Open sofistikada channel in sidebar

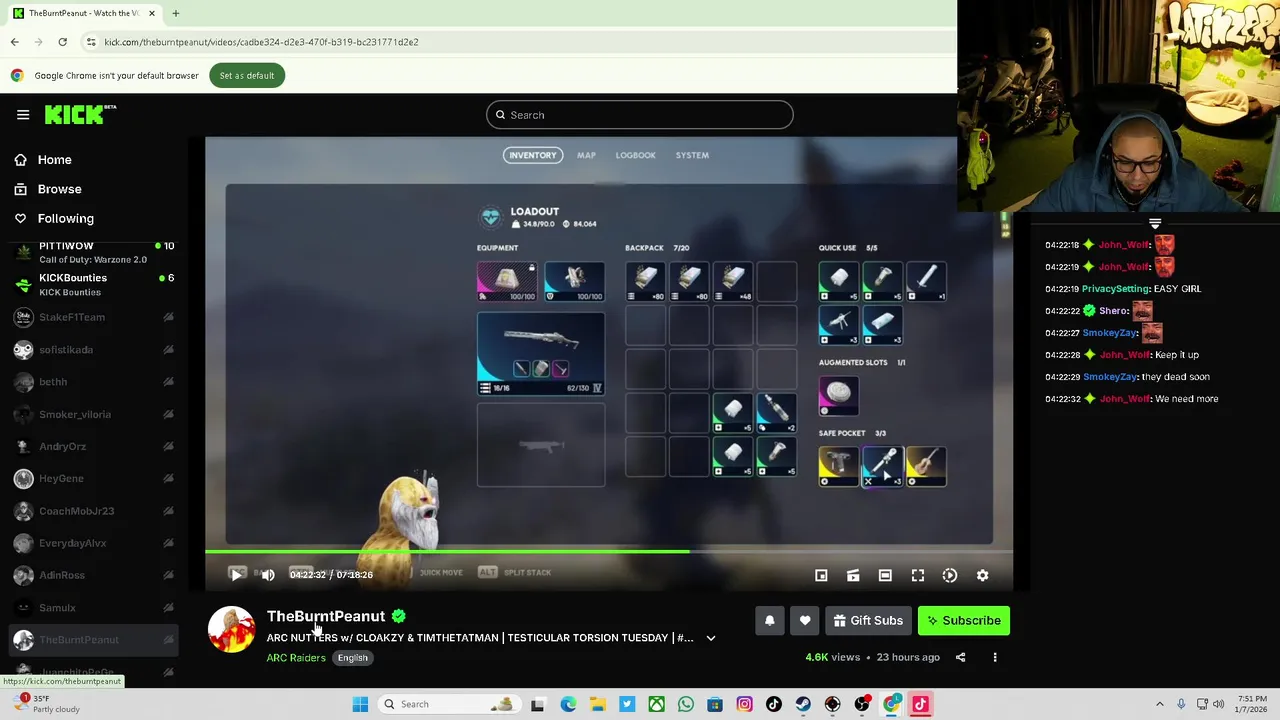(x=95, y=350)
